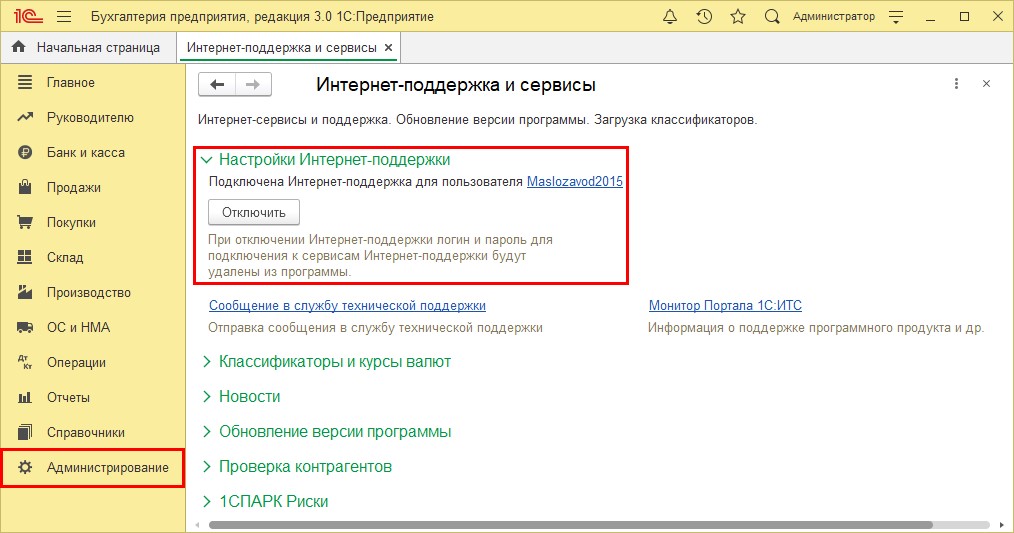Click the scrollbar right arrow
1014x533 pixels.
coord(1002,525)
